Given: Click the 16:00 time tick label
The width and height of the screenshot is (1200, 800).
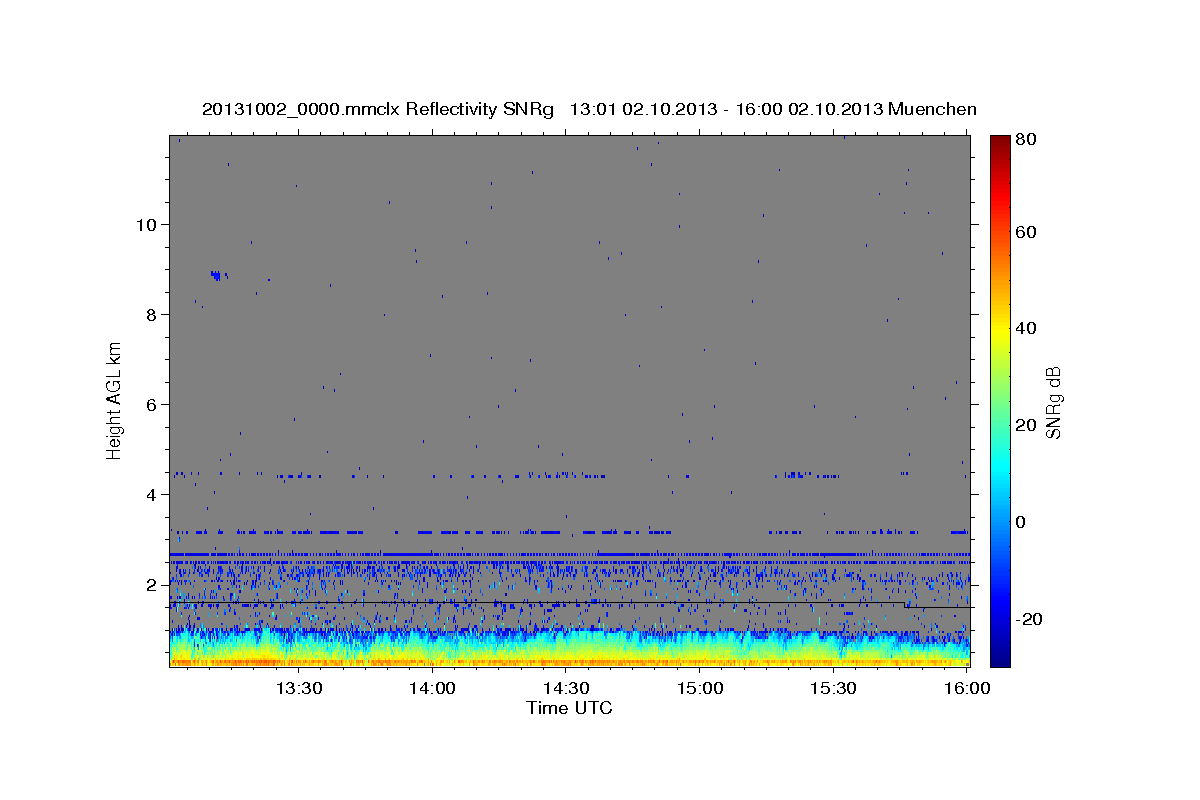Looking at the screenshot, I should coord(967,688).
